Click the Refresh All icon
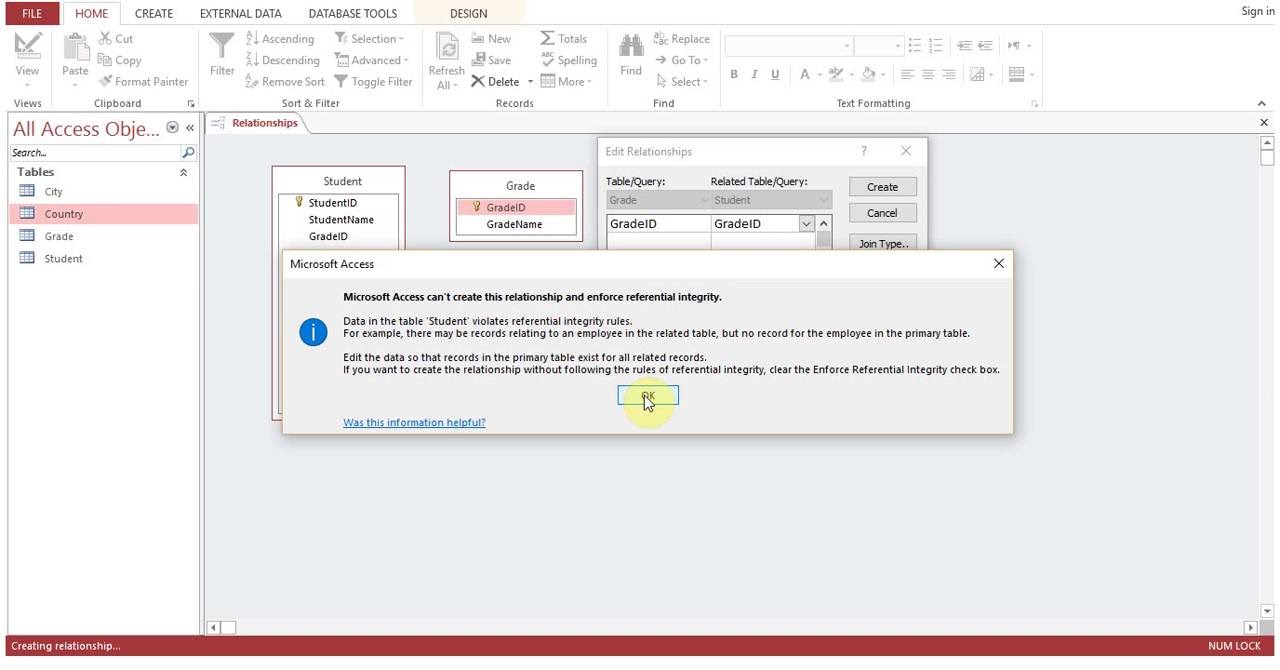Screen dimensions: 1280x670 (x=446, y=48)
